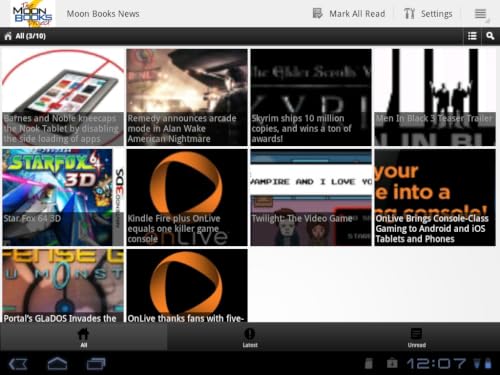Open Men In Black 3 Teaser Trailer
Image resolution: width=500 pixels, height=375 pixels.
(435, 97)
